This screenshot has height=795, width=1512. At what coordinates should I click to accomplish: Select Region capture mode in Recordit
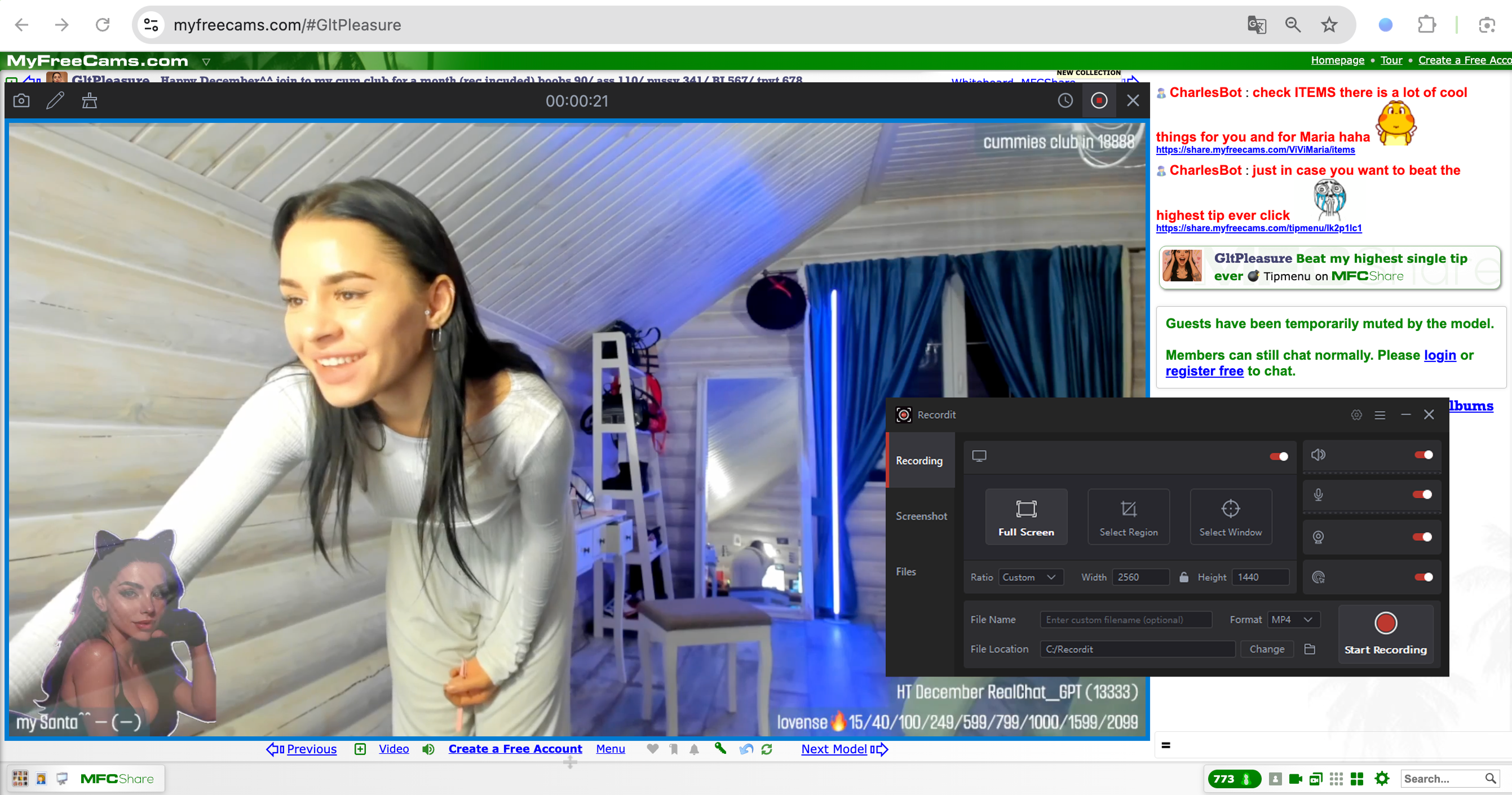pos(1128,516)
